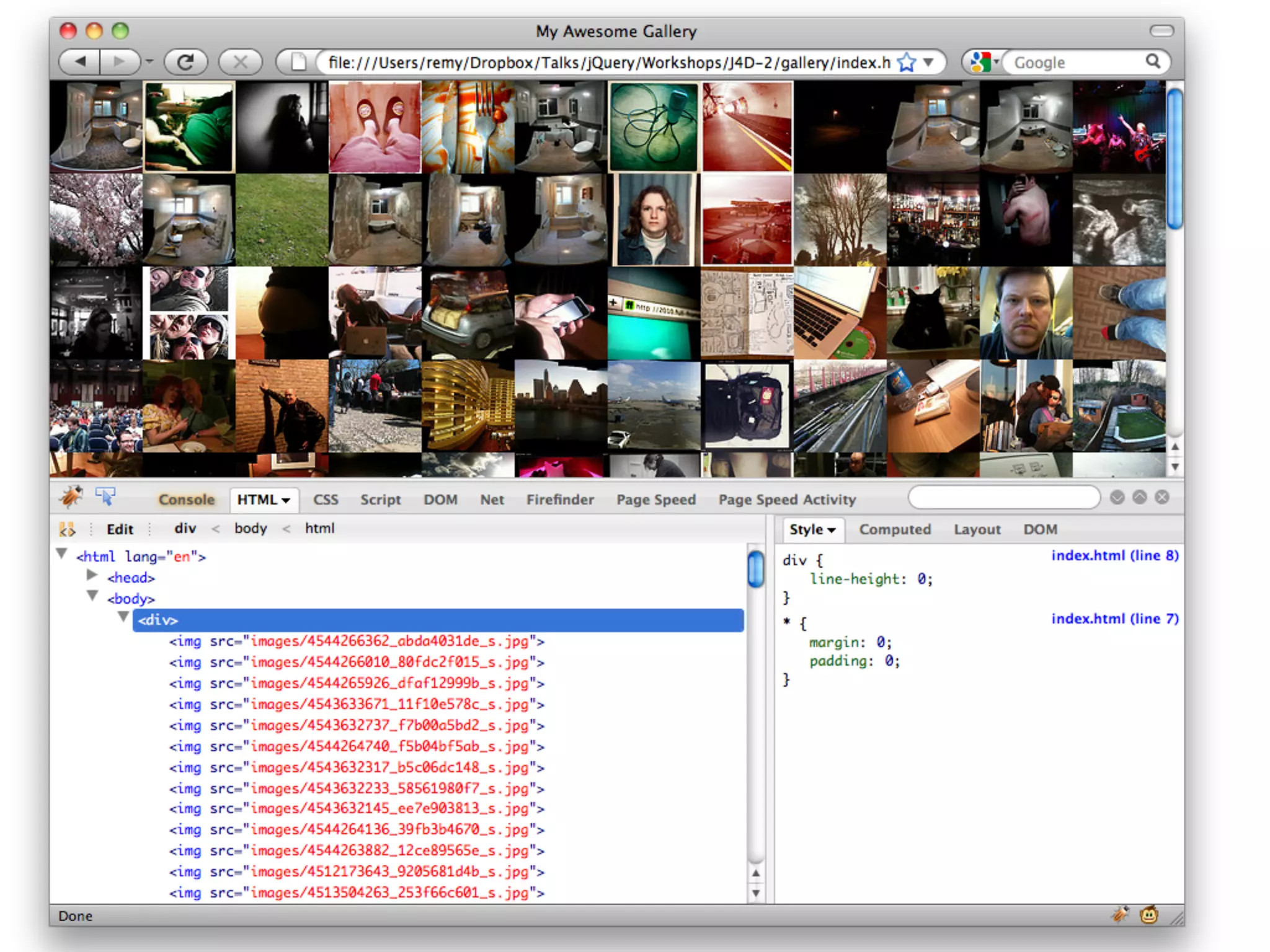Click the Firebug status bar bug icon
1270x952 pixels.
click(x=1120, y=915)
